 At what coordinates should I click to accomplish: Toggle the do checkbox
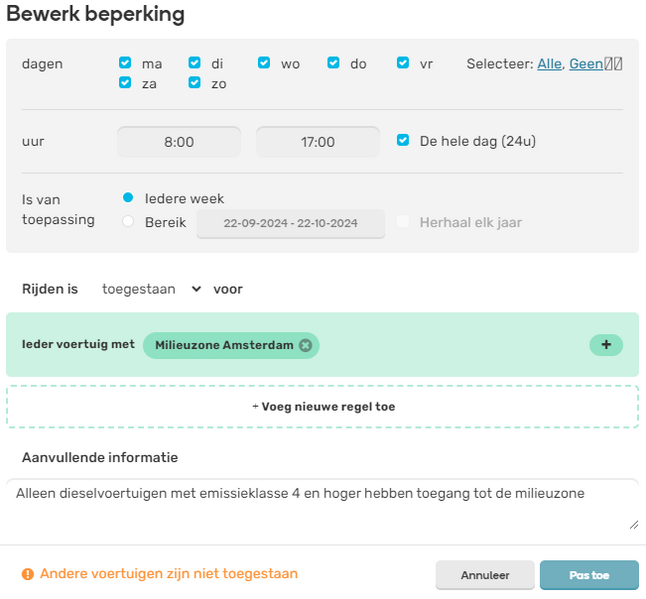(334, 63)
